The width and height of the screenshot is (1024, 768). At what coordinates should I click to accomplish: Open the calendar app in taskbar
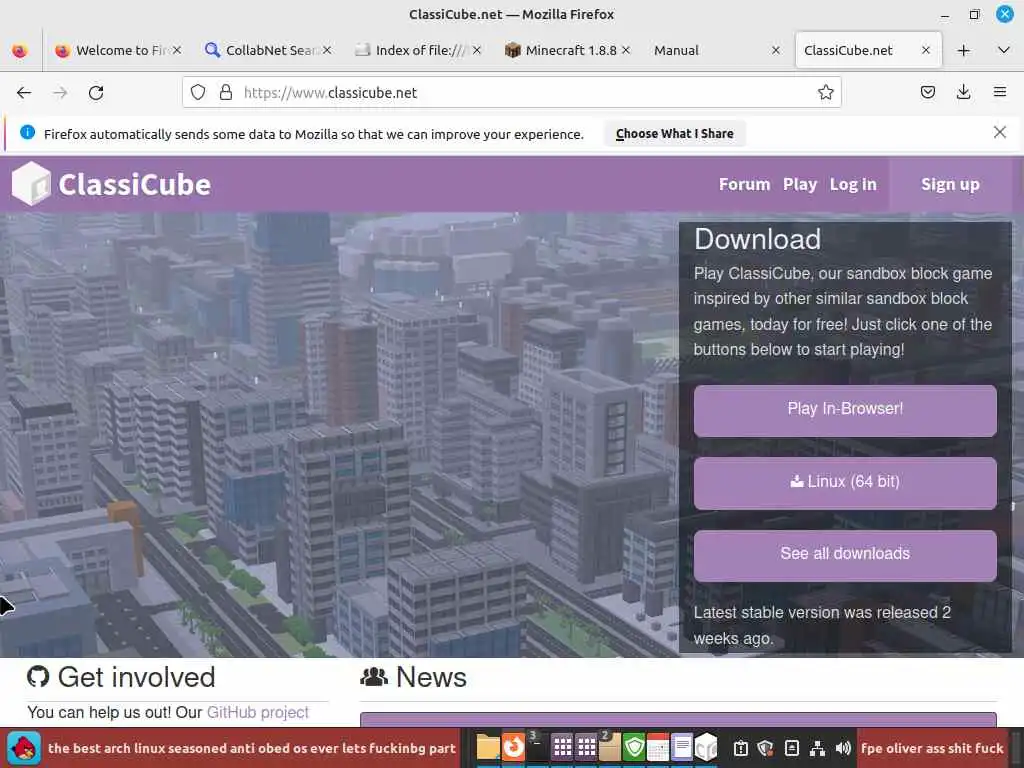(x=658, y=748)
